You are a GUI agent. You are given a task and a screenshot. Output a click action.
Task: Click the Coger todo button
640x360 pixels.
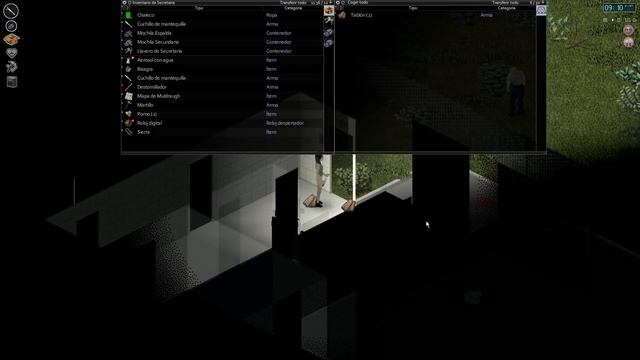(x=358, y=2)
